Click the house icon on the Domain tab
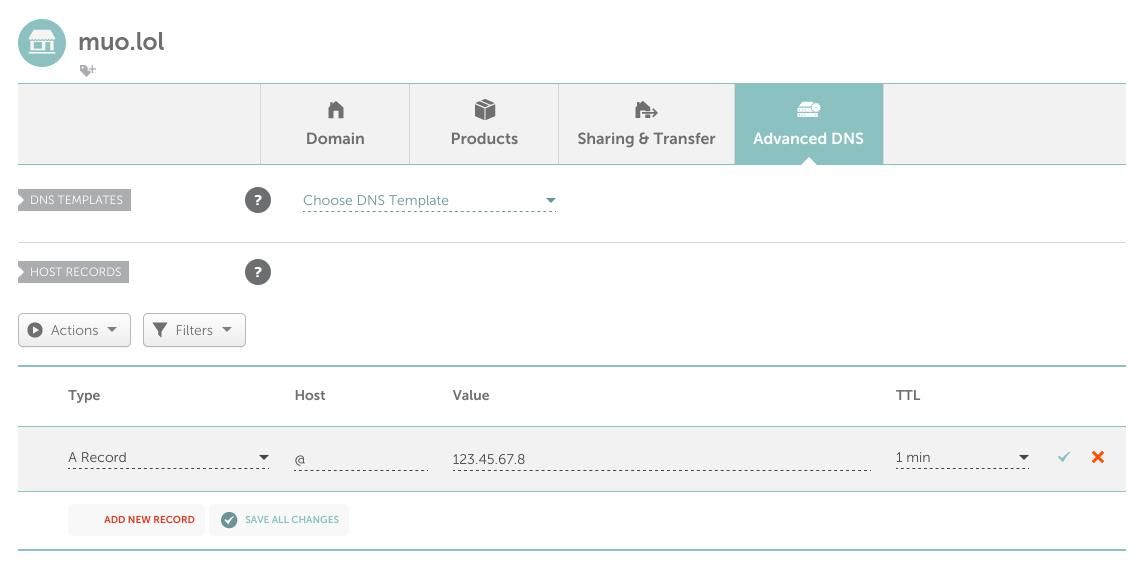Screen dimensions: 1138x563 (x=335, y=110)
